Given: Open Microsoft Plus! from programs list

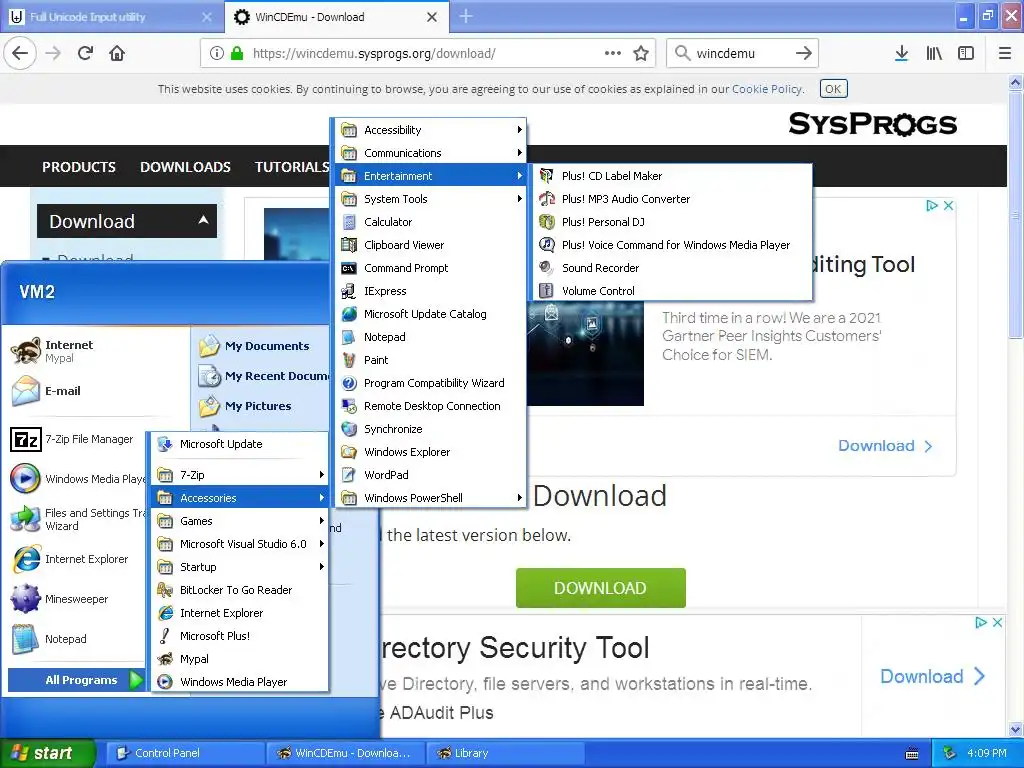Looking at the screenshot, I should tap(240, 635).
